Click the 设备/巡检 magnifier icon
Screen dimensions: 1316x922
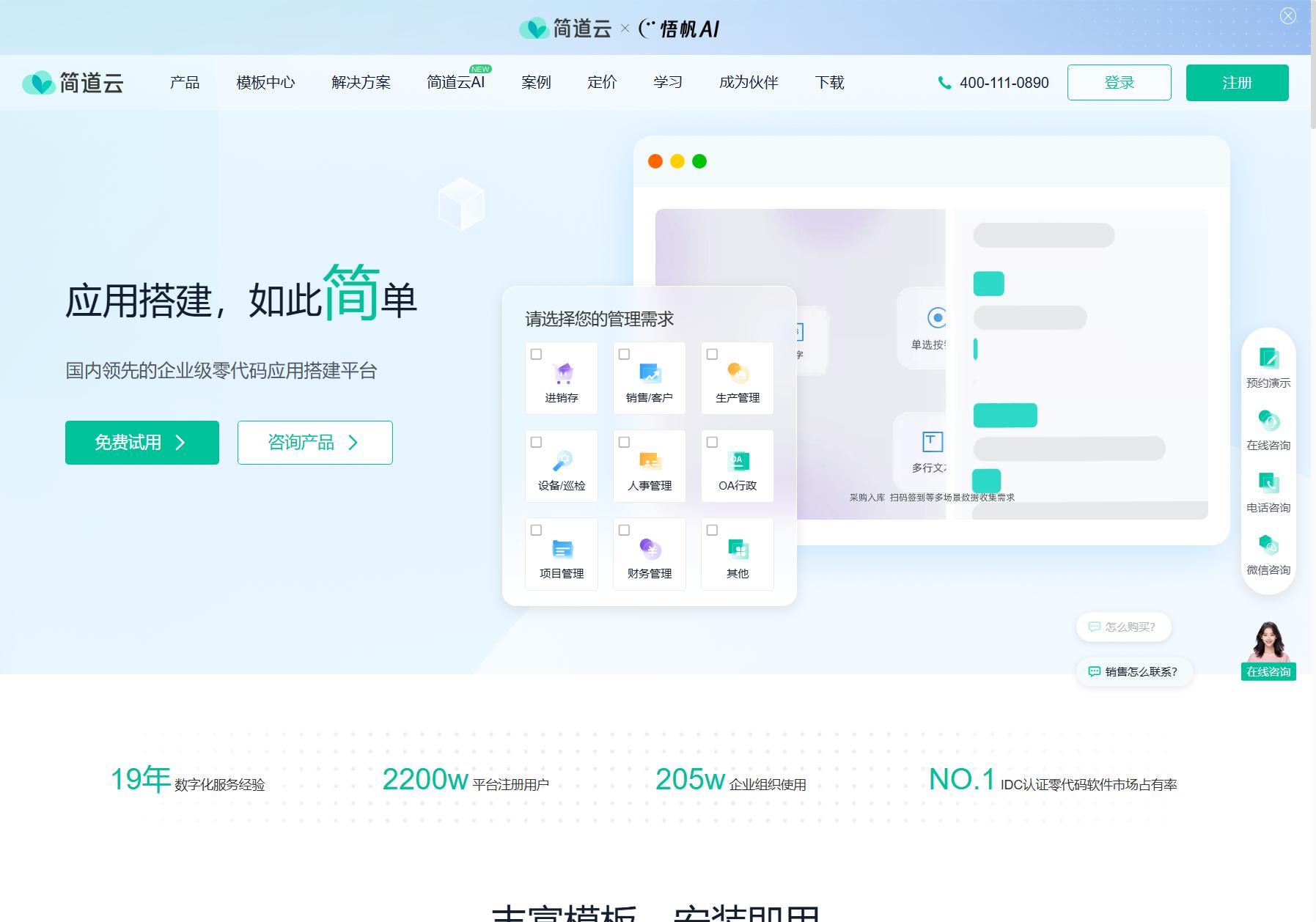(x=562, y=461)
